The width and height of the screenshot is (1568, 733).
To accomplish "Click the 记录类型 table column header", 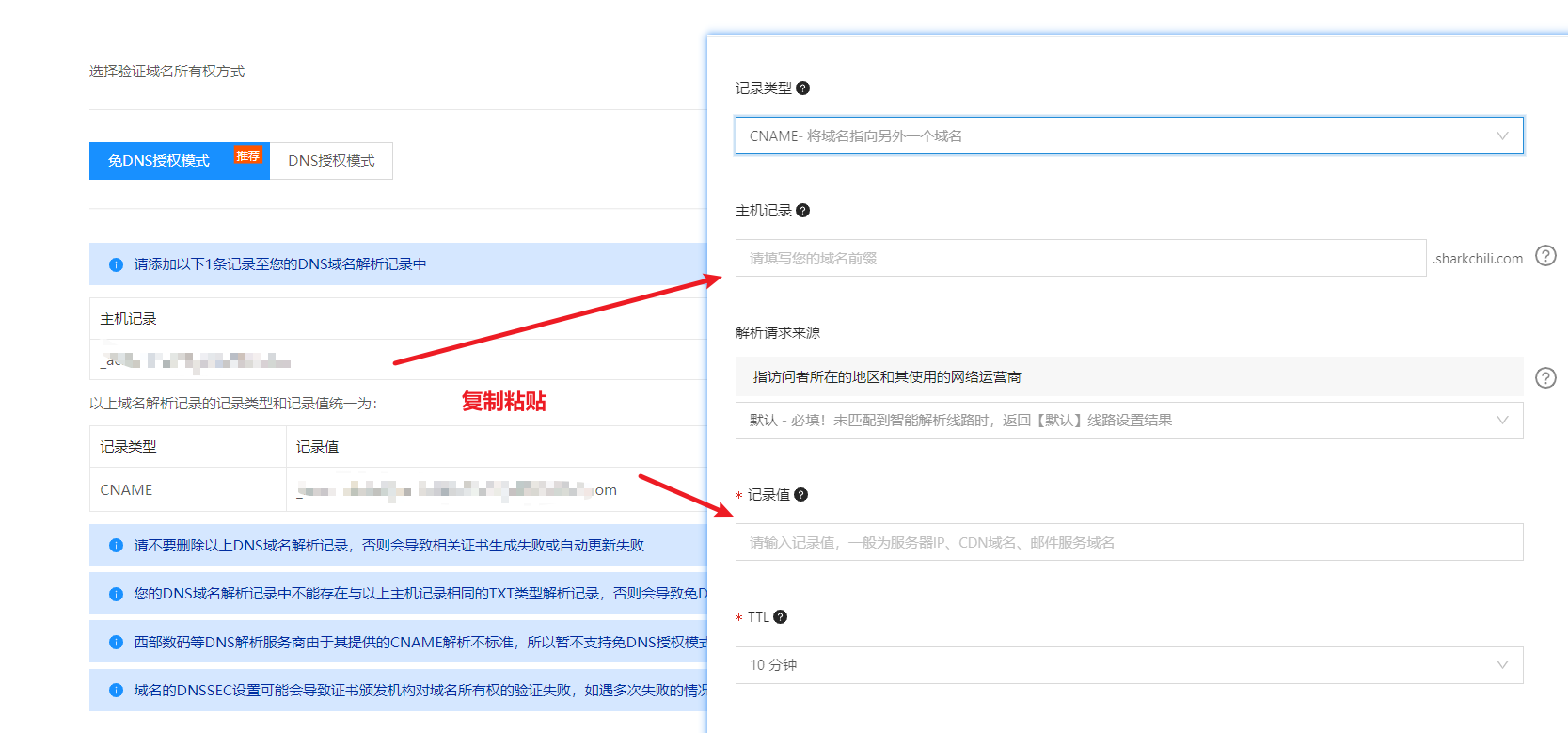I will point(128,446).
